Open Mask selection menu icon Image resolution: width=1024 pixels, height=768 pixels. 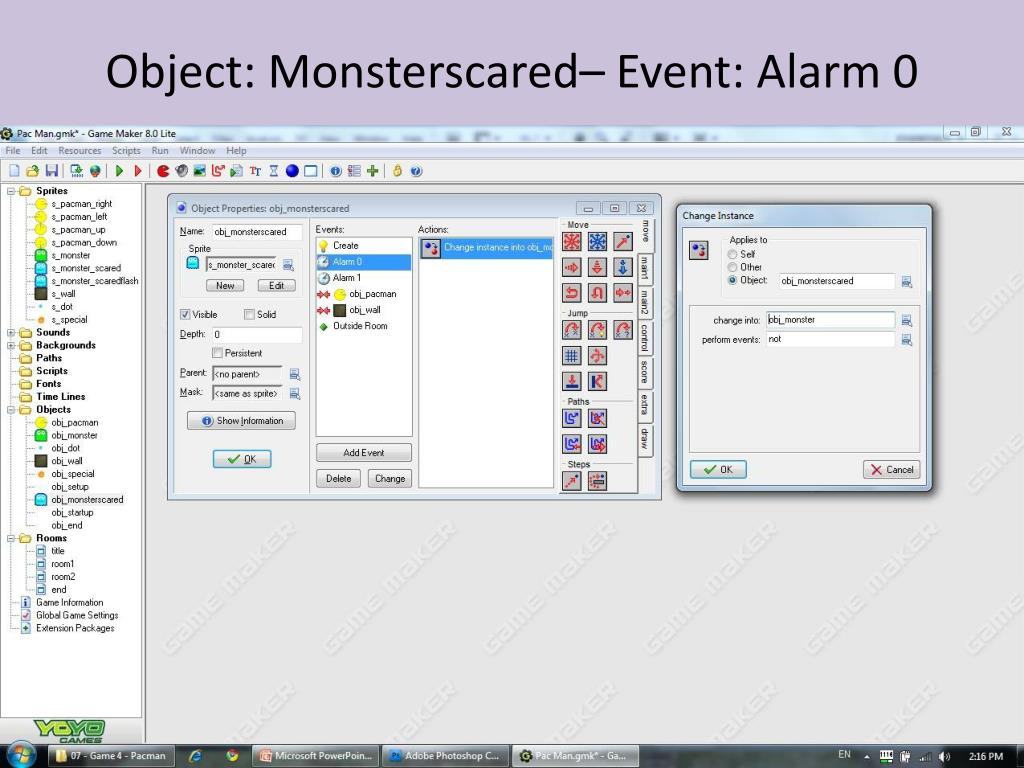pos(295,394)
